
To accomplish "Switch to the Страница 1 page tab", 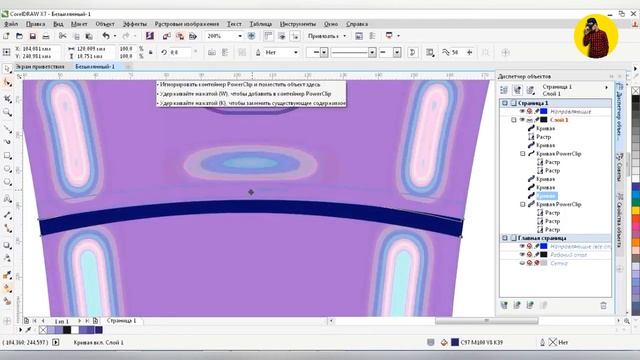I will [x=122, y=320].
